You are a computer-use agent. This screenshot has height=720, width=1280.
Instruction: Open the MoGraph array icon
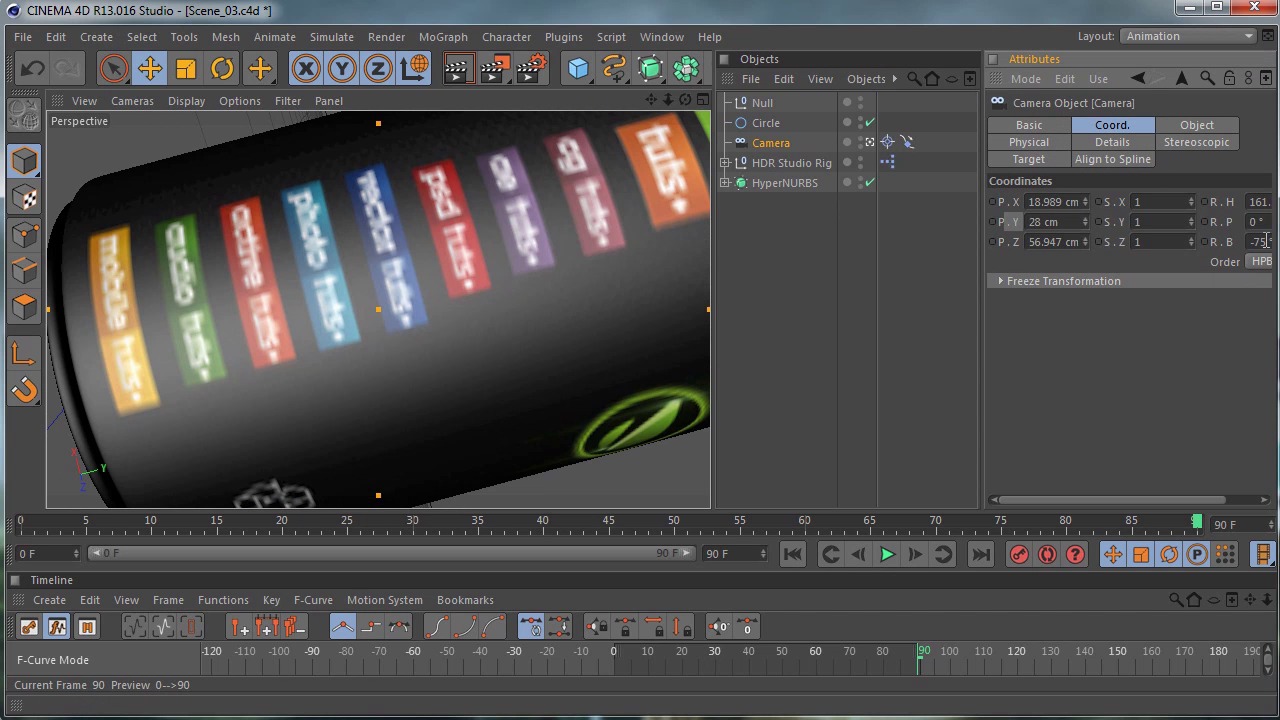pyautogui.click(x=686, y=68)
